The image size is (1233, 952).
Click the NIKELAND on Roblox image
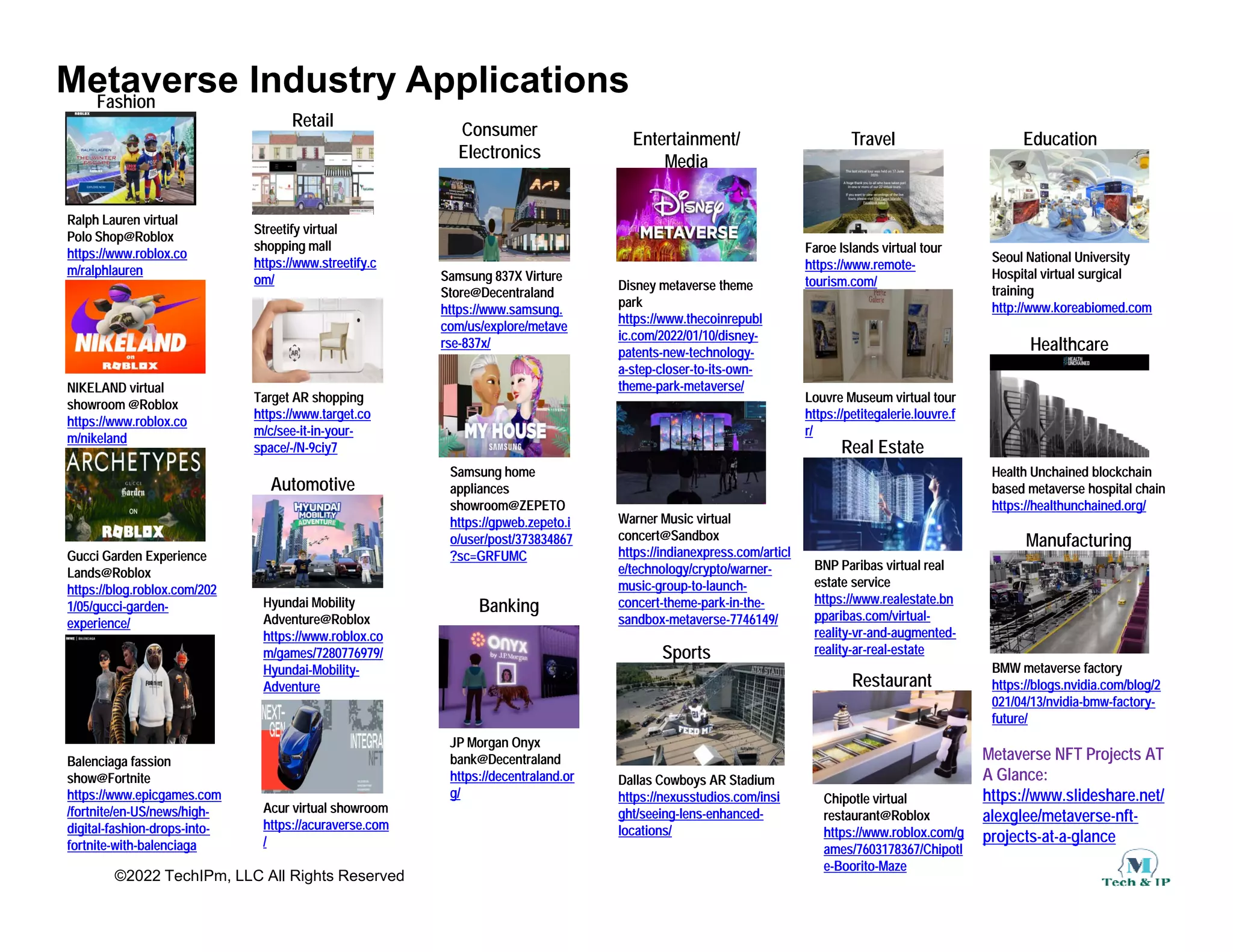(x=135, y=327)
